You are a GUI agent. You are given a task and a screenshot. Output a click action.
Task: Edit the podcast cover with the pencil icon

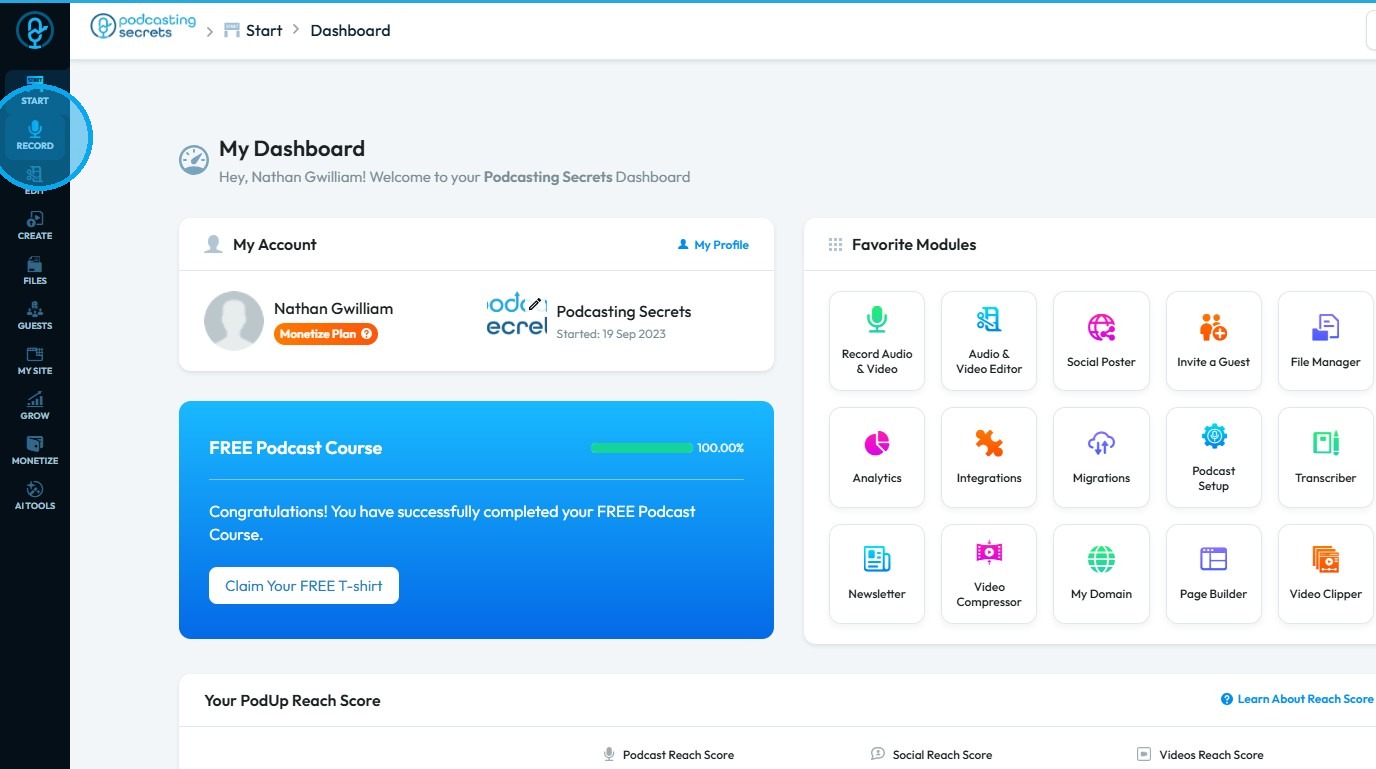(535, 303)
